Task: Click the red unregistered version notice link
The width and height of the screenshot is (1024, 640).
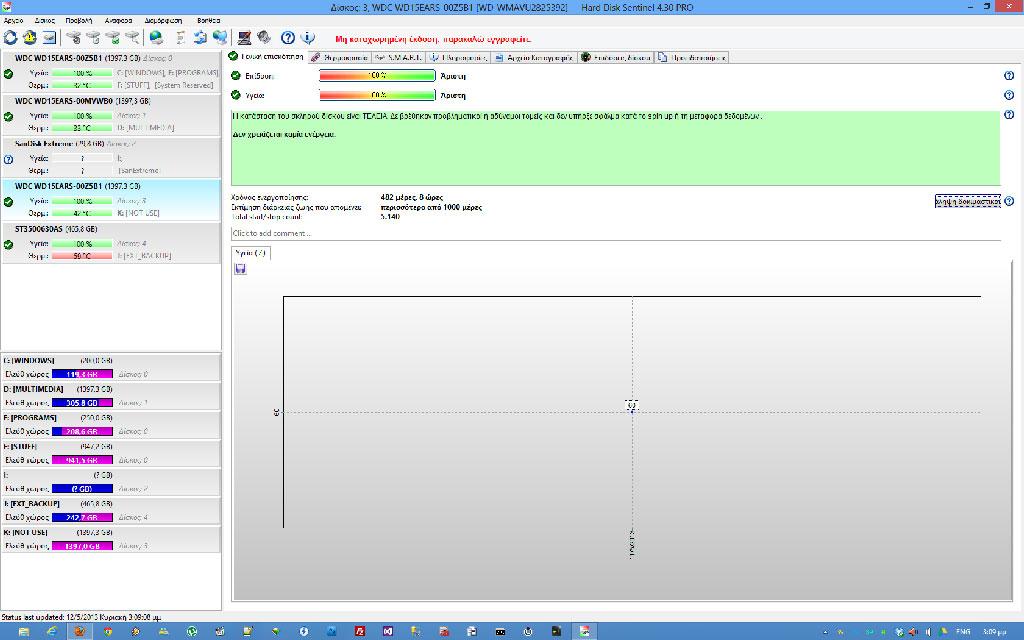Action: (x=433, y=39)
